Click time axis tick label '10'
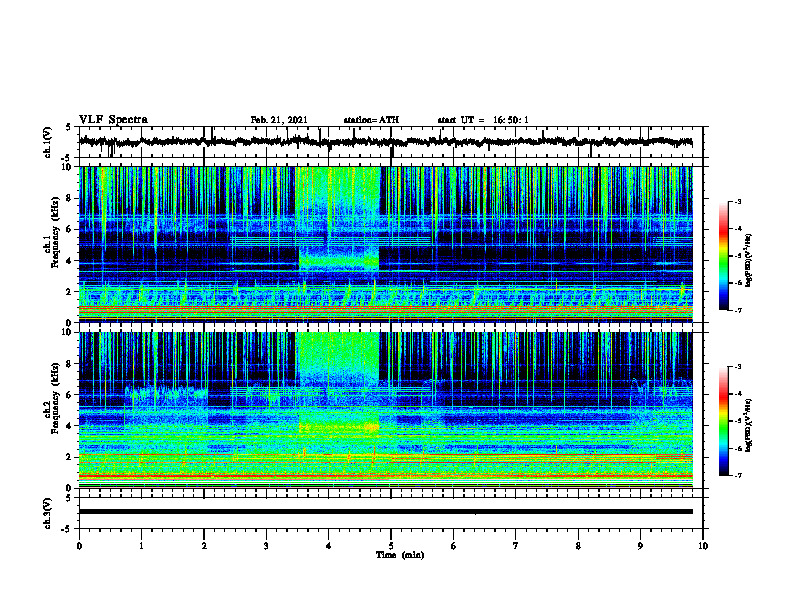Viewport: 792px width, 612px height. pyautogui.click(x=703, y=546)
